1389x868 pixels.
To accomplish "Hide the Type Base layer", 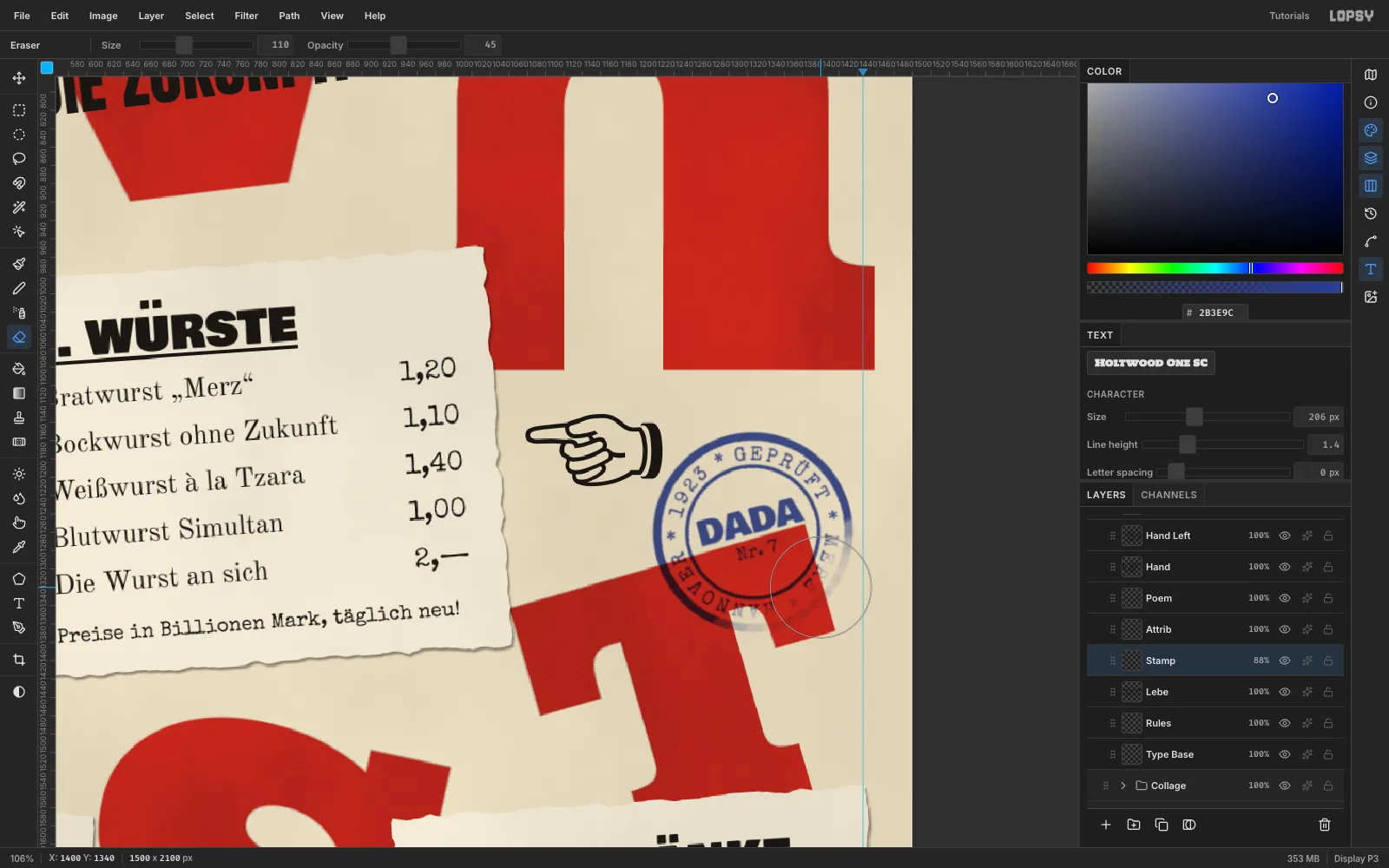I will 1285,754.
